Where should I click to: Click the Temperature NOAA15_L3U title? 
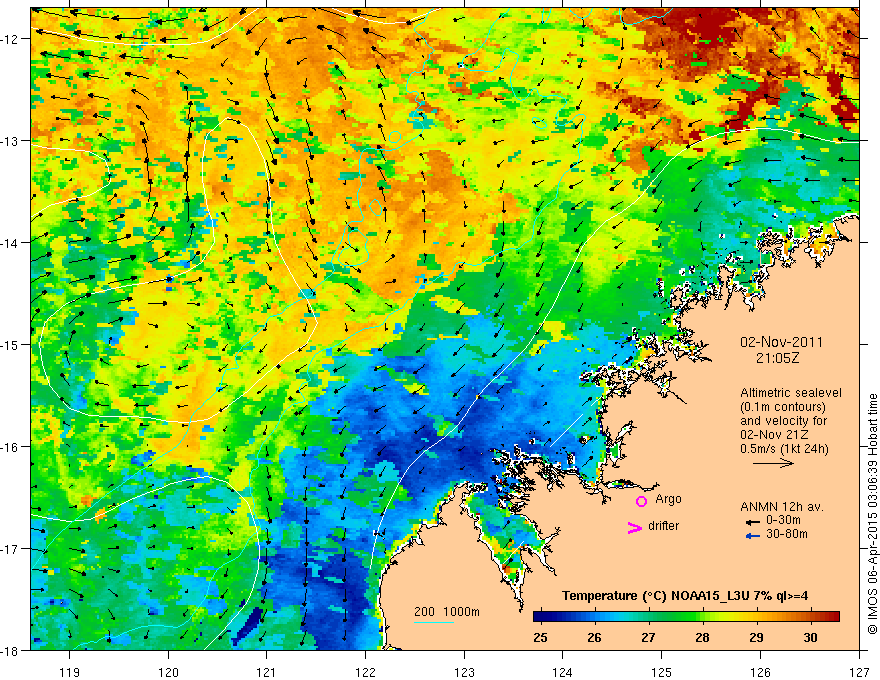coord(685,596)
